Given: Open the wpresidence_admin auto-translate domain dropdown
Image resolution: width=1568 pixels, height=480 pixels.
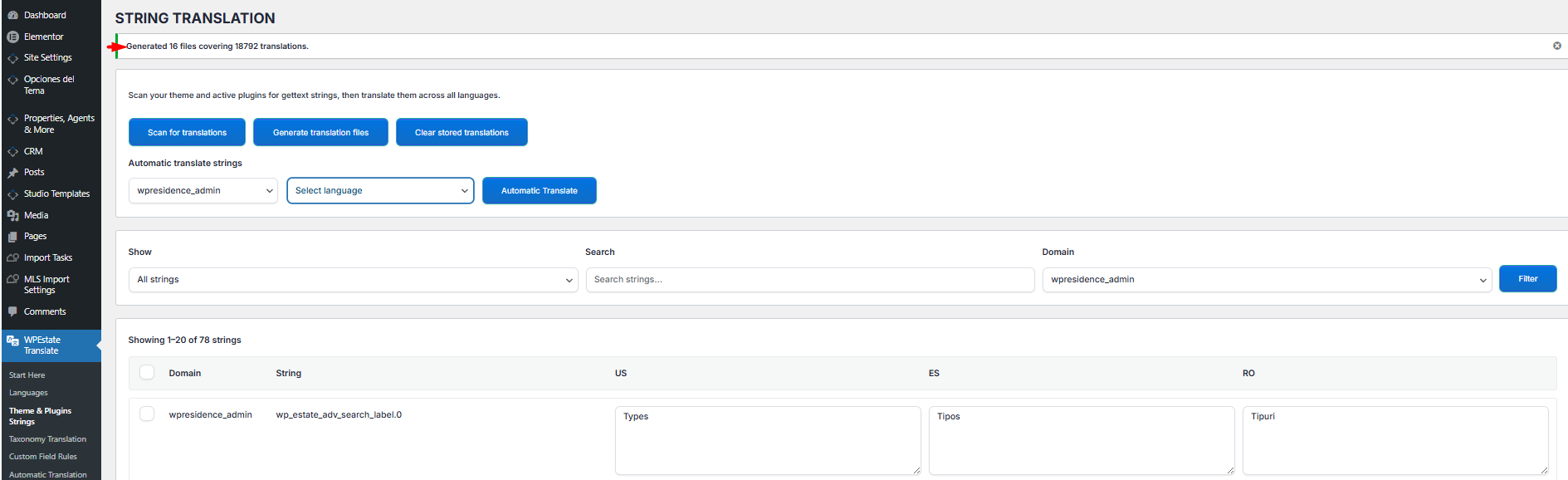Looking at the screenshot, I should 203,191.
